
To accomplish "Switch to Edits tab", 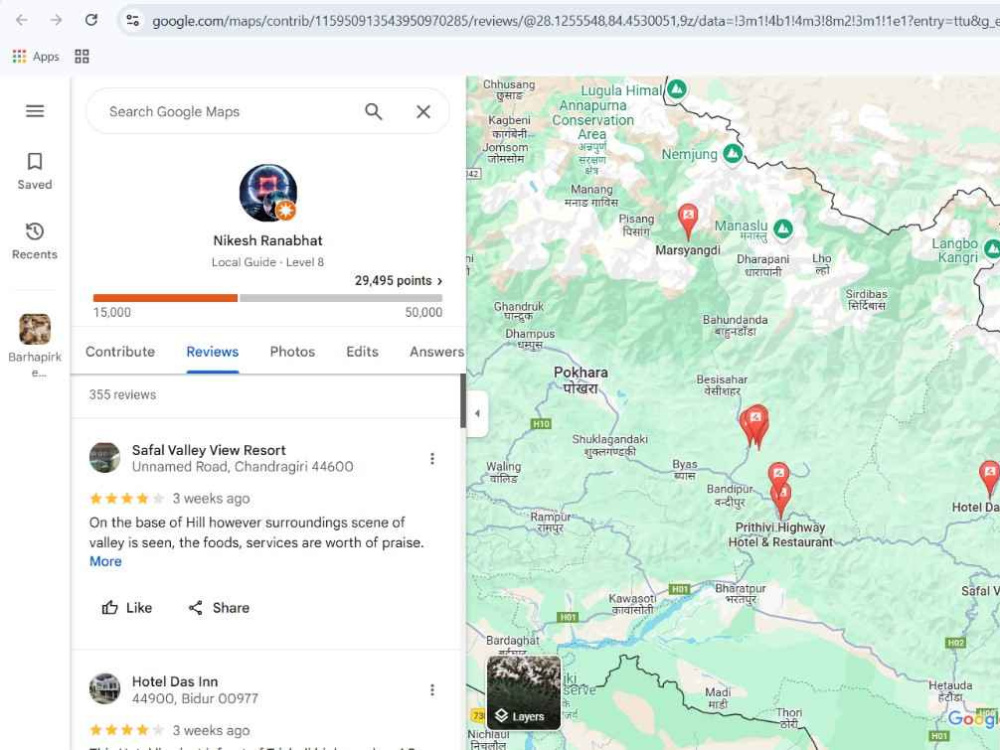I will [362, 351].
